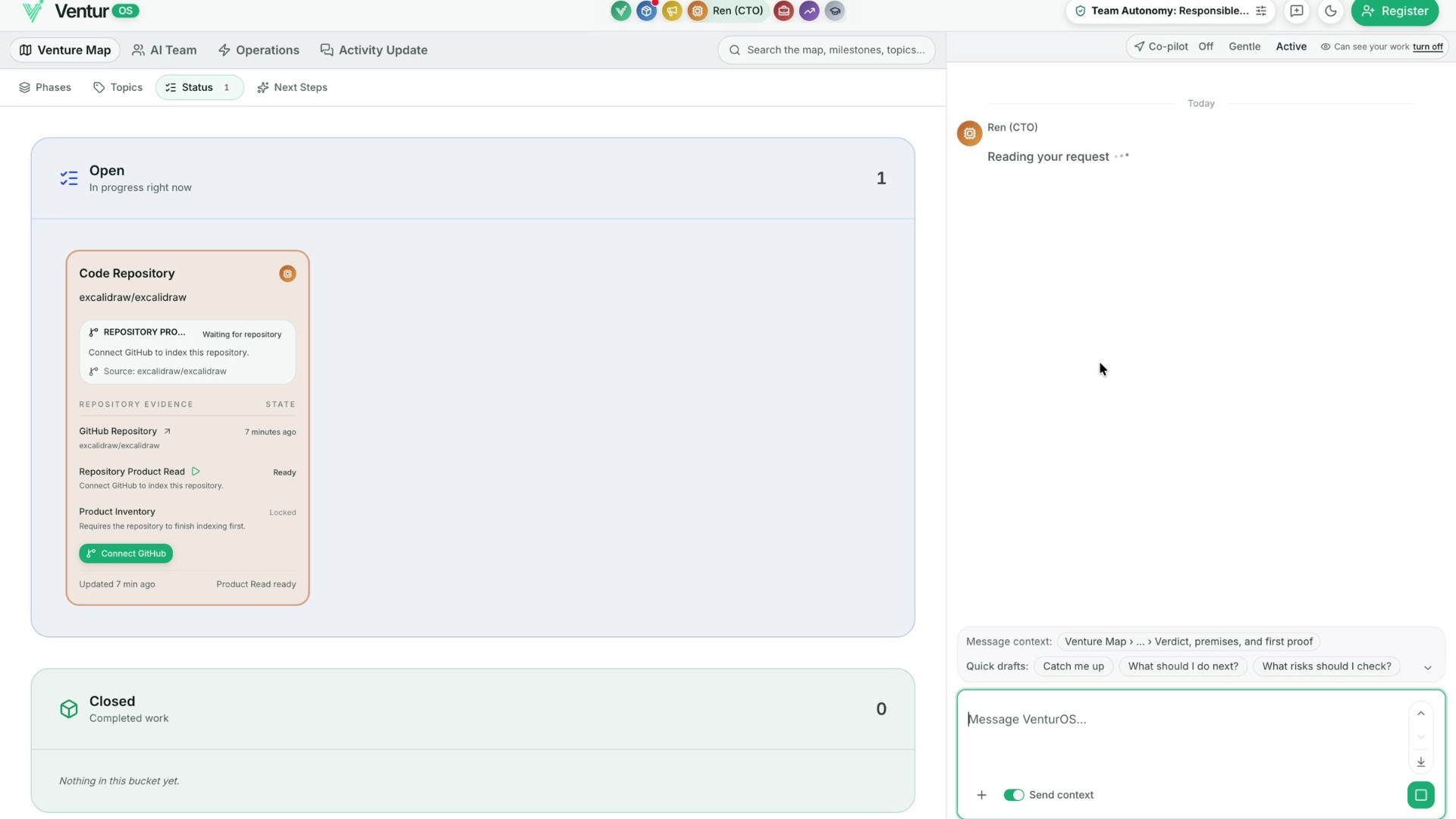This screenshot has height=819, width=1456.
Task: Click the Waiting for repository status
Action: pyautogui.click(x=242, y=334)
